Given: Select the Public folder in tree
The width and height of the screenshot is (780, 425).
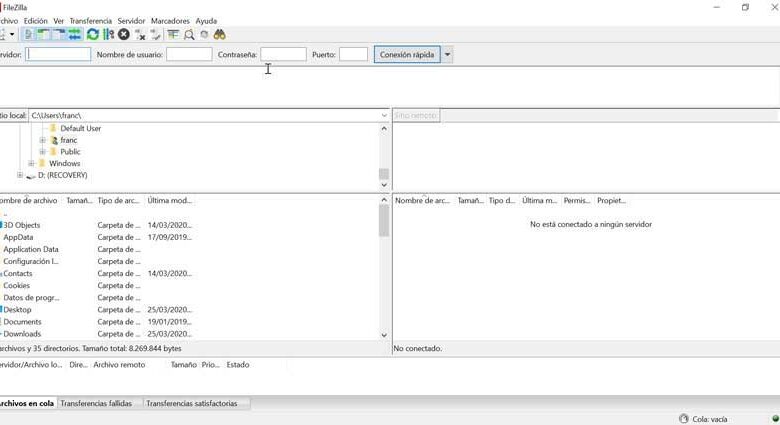Looking at the screenshot, I should pos(70,152).
